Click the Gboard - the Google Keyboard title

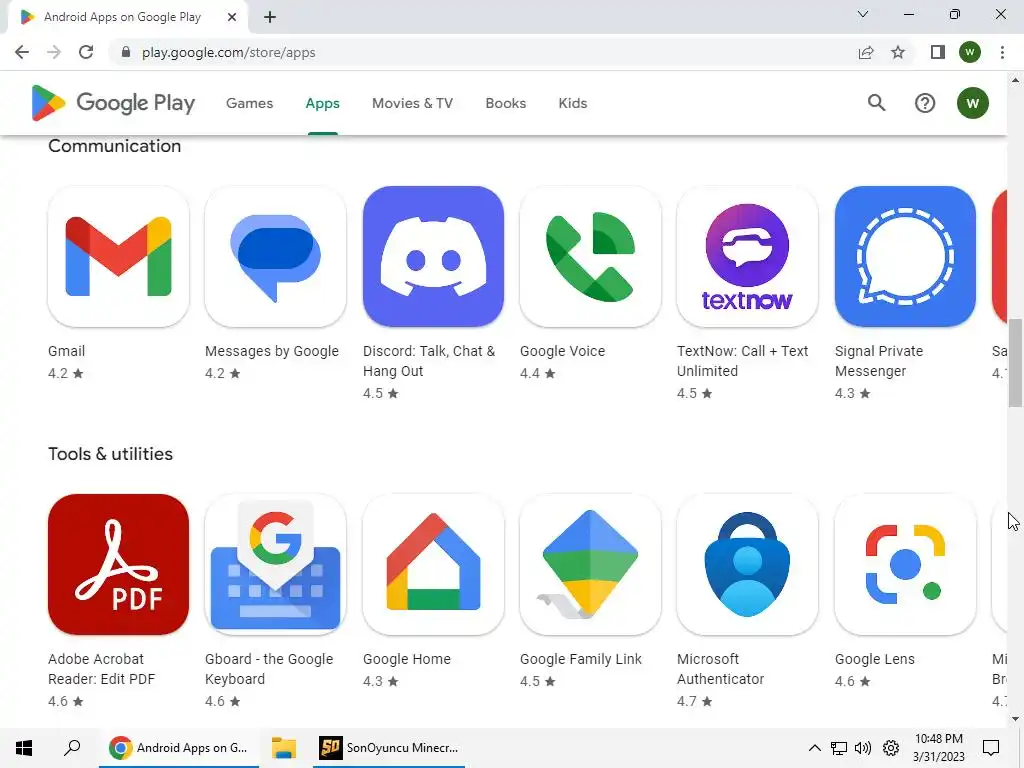(269, 669)
